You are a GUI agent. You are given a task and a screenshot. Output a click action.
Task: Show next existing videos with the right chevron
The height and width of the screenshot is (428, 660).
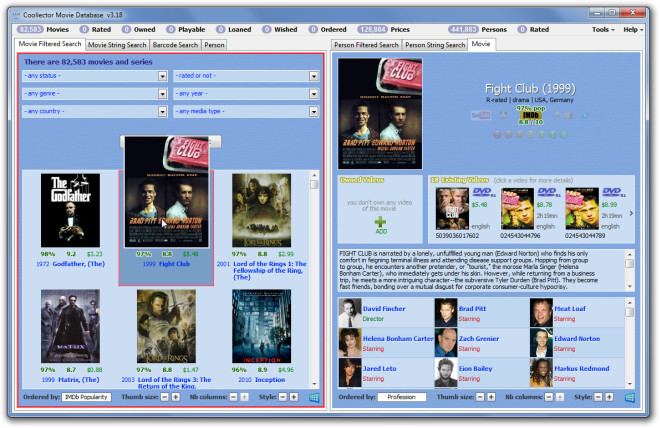pos(631,213)
